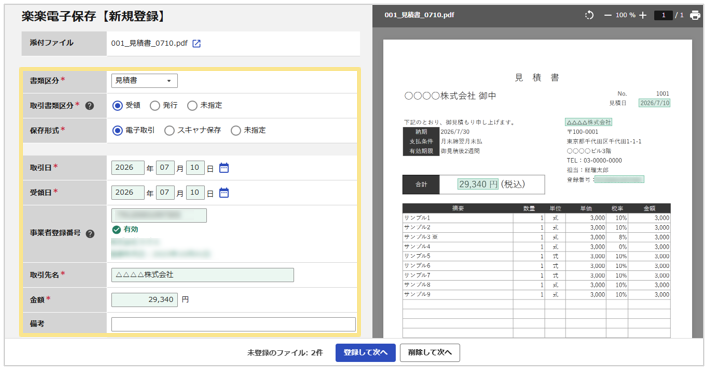Click highlighted total 29,340 円 in PDF
This screenshot has width=706, height=371.
478,184
